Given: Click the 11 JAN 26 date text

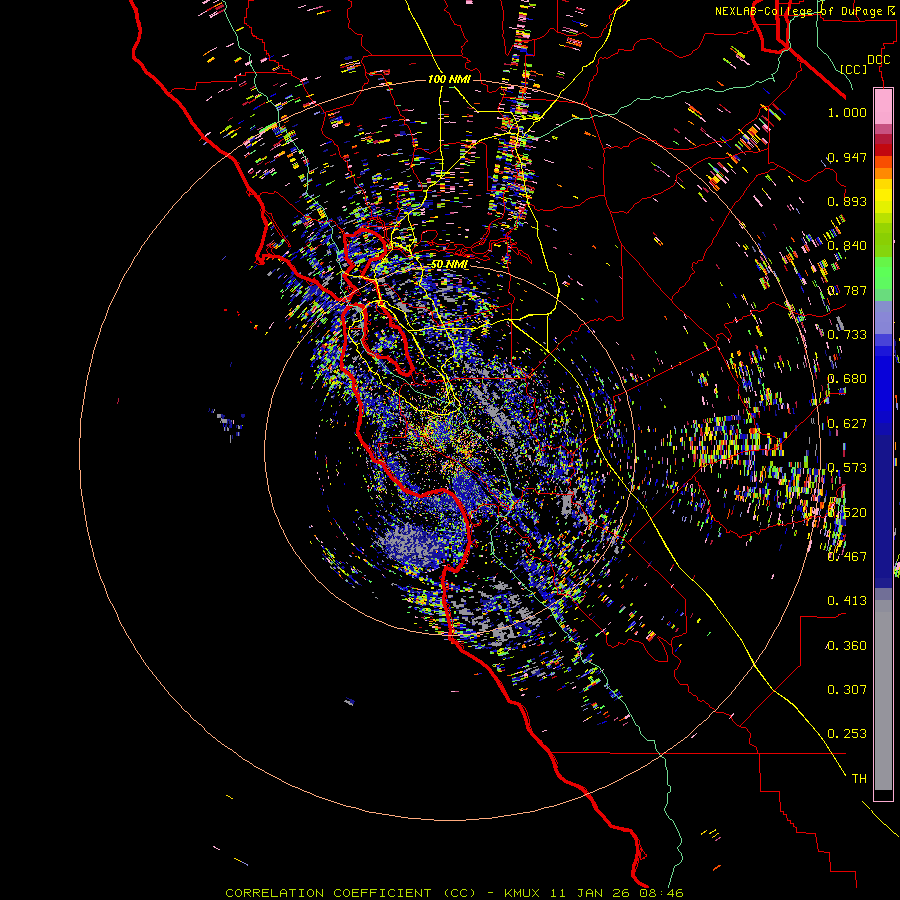Looking at the screenshot, I should click(589, 893).
